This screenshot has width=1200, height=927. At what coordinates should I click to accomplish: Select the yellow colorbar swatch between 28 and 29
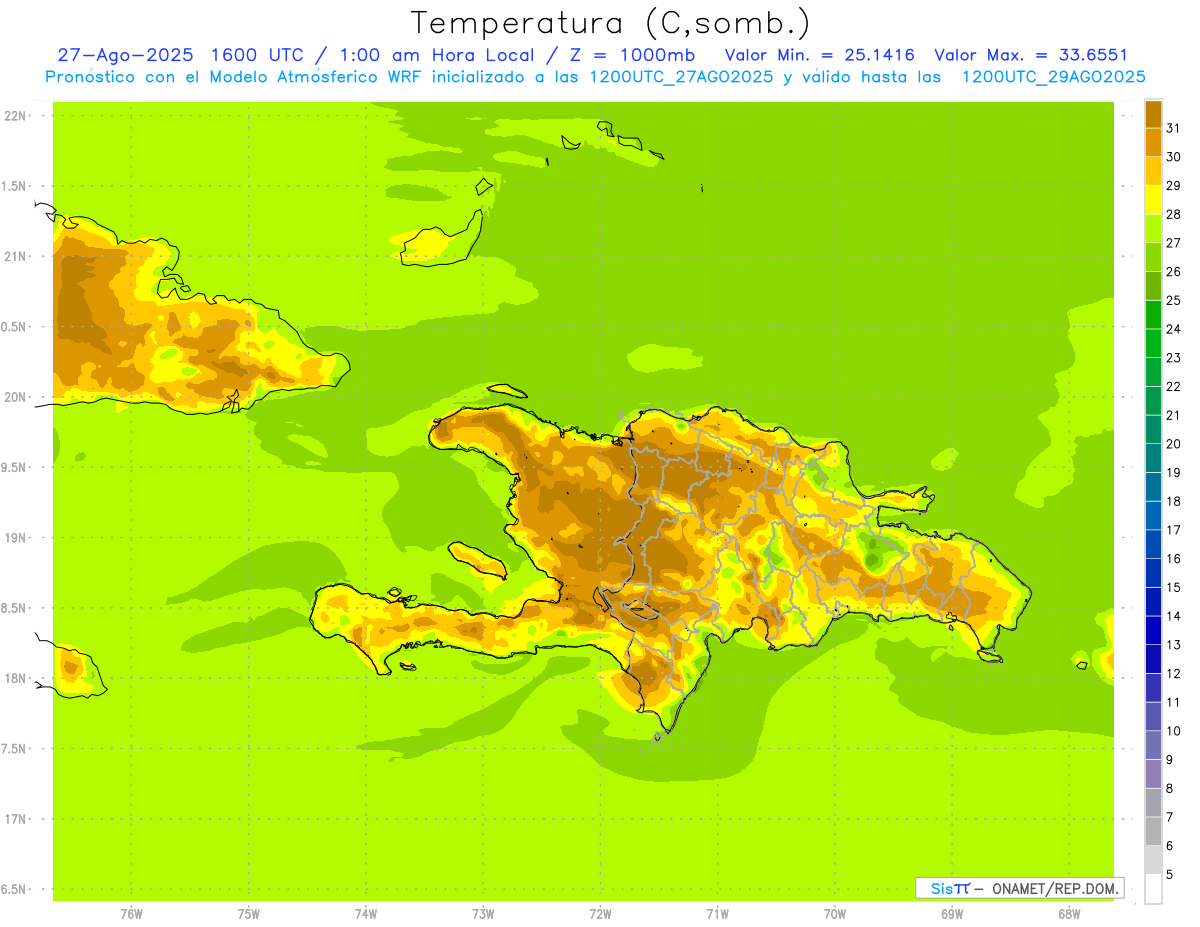point(1153,200)
